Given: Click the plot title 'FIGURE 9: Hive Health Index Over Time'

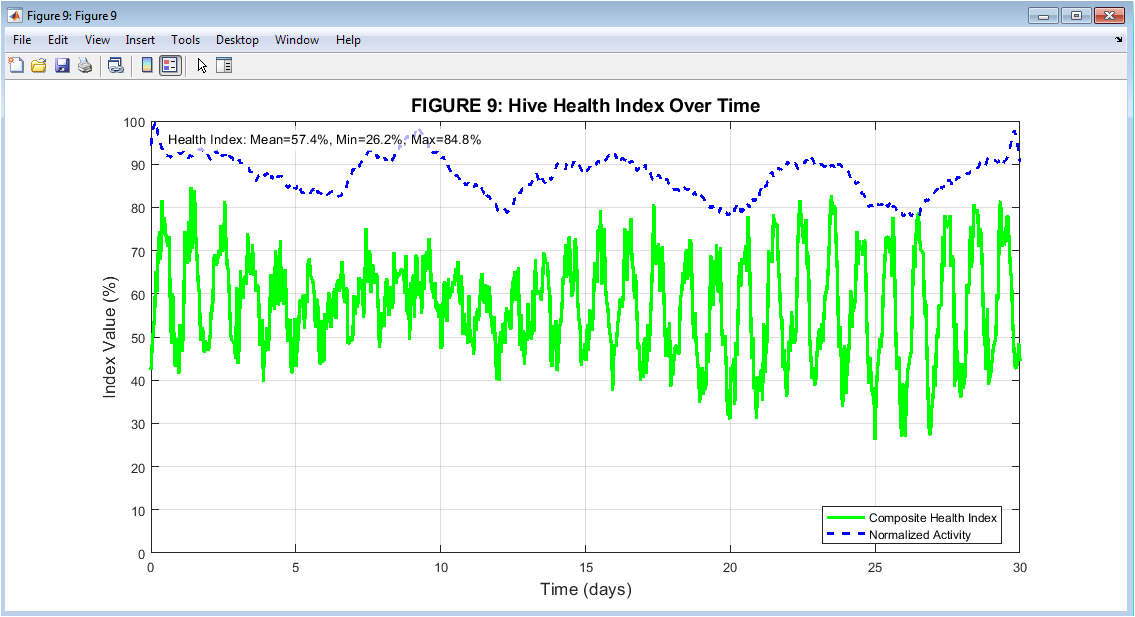Looking at the screenshot, I should point(585,106).
